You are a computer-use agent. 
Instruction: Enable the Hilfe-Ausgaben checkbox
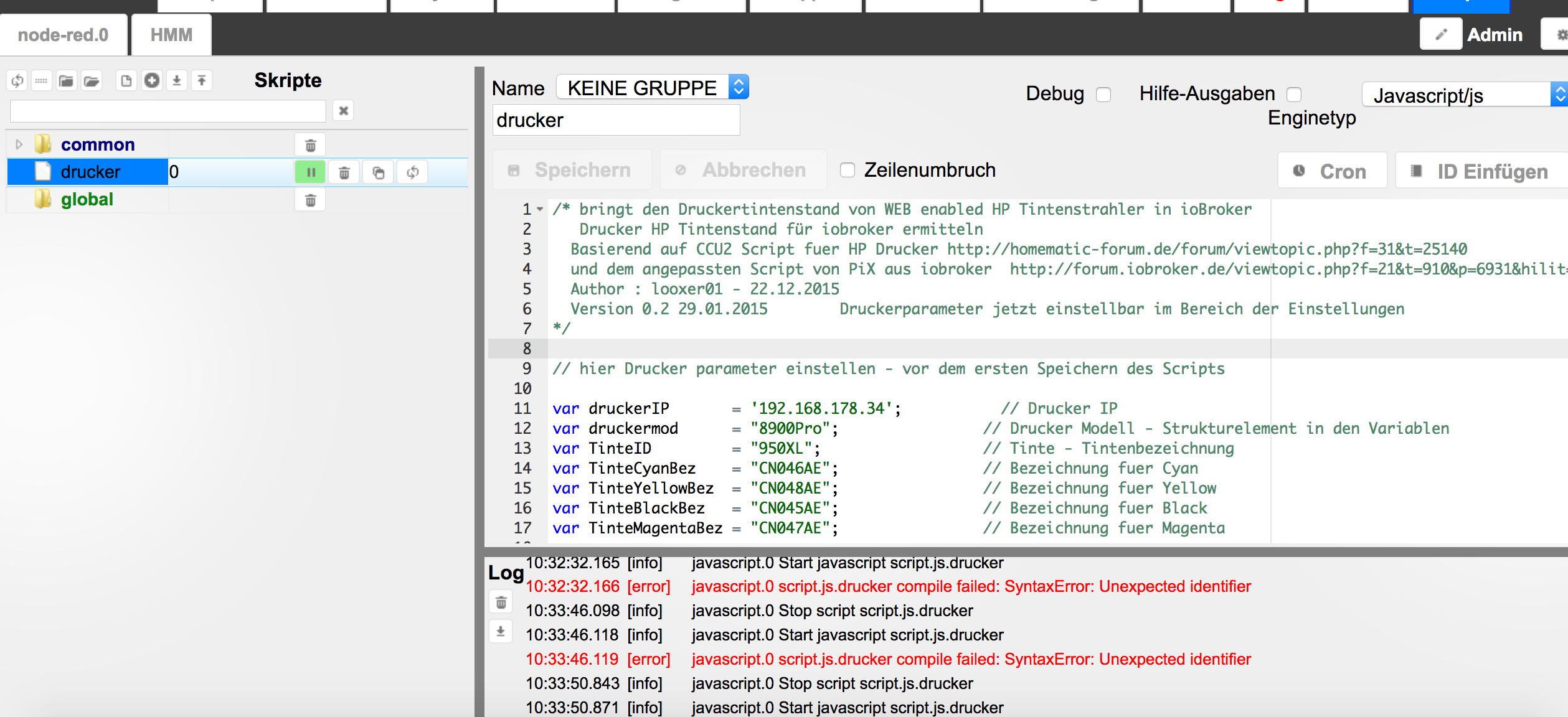pos(1294,95)
